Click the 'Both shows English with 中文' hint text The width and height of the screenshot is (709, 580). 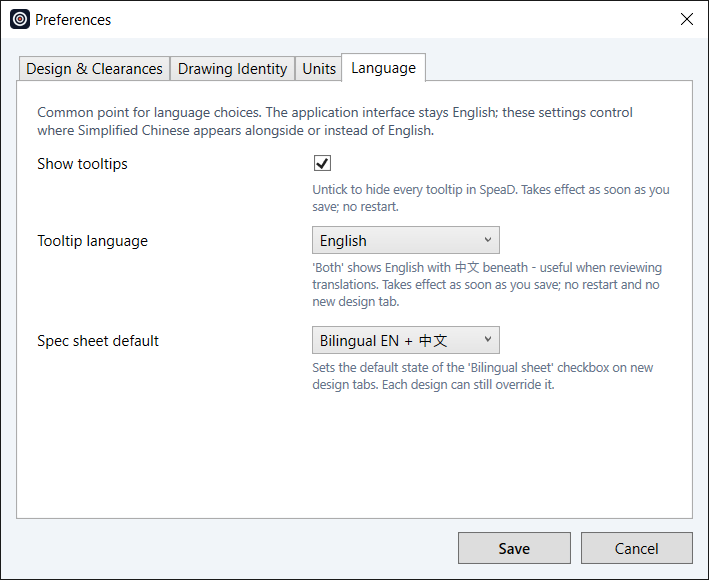click(x=487, y=284)
